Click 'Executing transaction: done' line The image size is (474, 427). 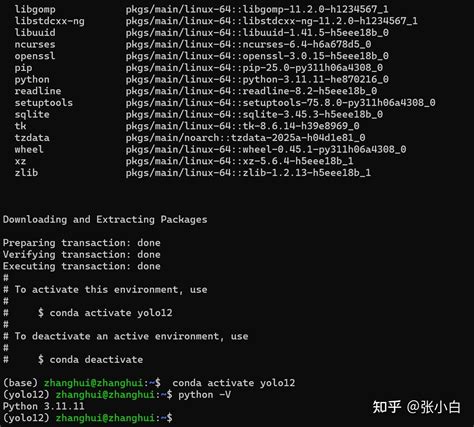pos(82,266)
